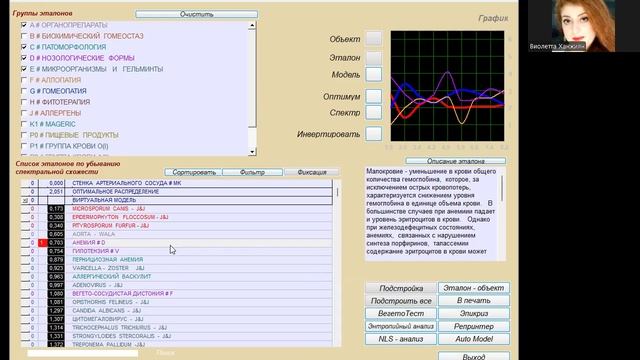Select row TREPONEMA PALLIDUM - J&J

click(x=177, y=344)
